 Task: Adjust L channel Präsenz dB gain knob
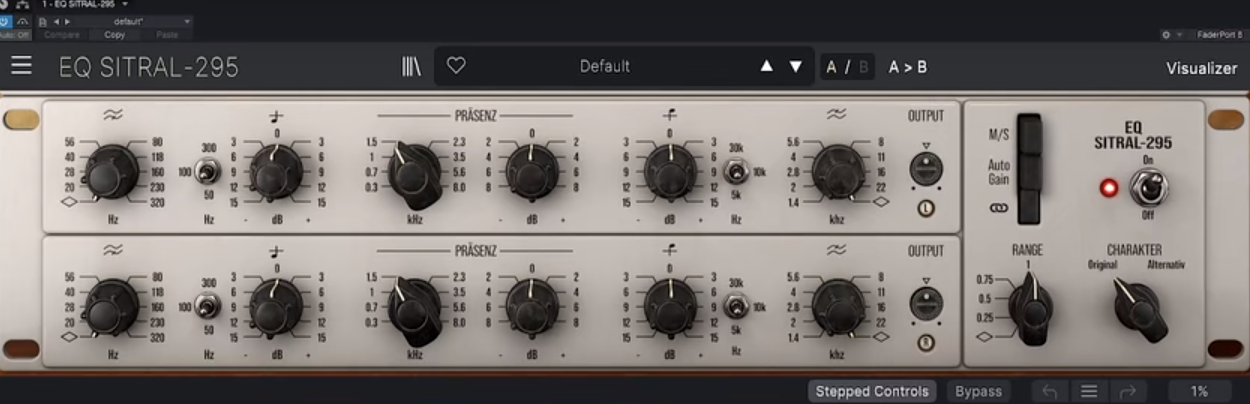click(532, 171)
